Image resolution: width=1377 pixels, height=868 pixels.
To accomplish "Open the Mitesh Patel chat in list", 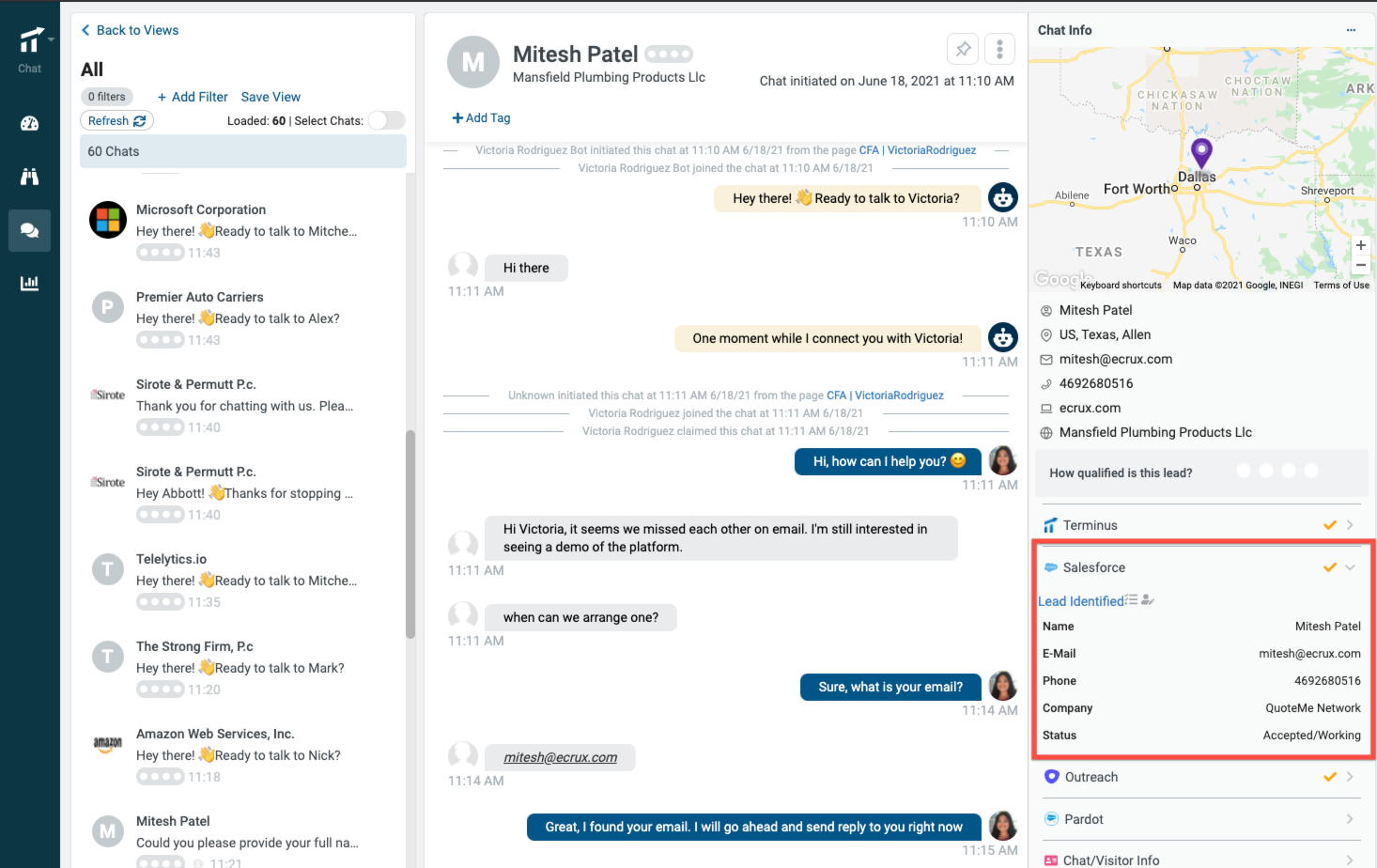I will (x=243, y=838).
